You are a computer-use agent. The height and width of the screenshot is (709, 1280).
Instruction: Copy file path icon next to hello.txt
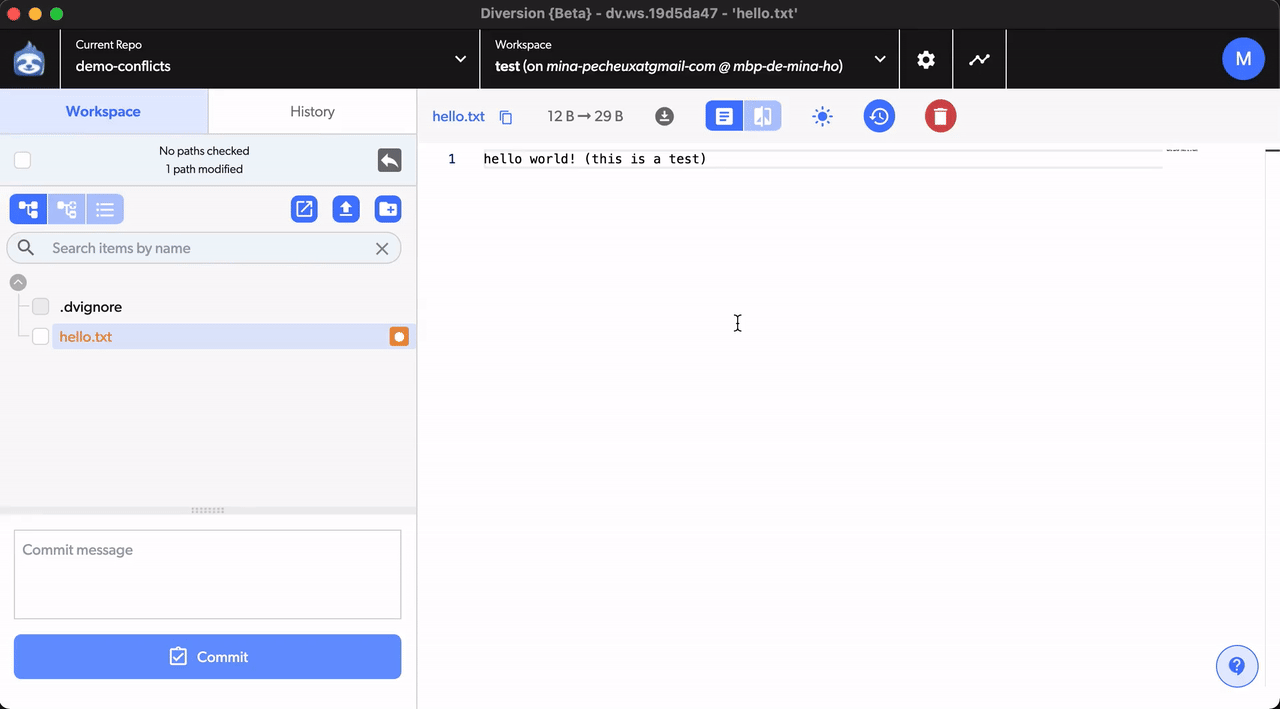point(506,117)
